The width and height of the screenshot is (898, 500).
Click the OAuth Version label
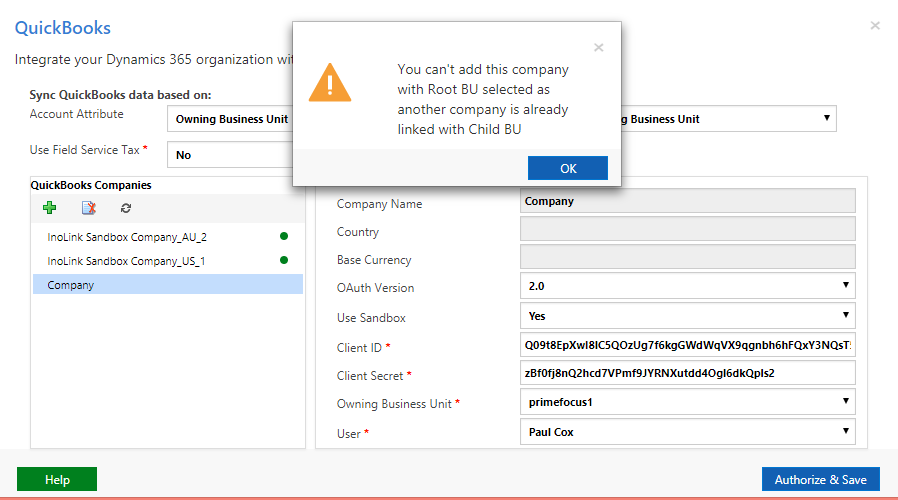point(375,288)
